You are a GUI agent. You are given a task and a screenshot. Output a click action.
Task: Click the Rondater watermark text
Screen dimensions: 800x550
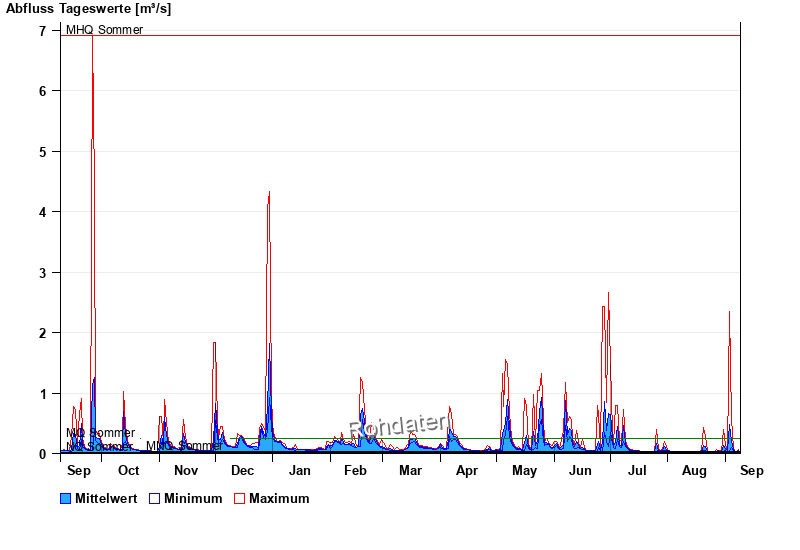(x=398, y=426)
